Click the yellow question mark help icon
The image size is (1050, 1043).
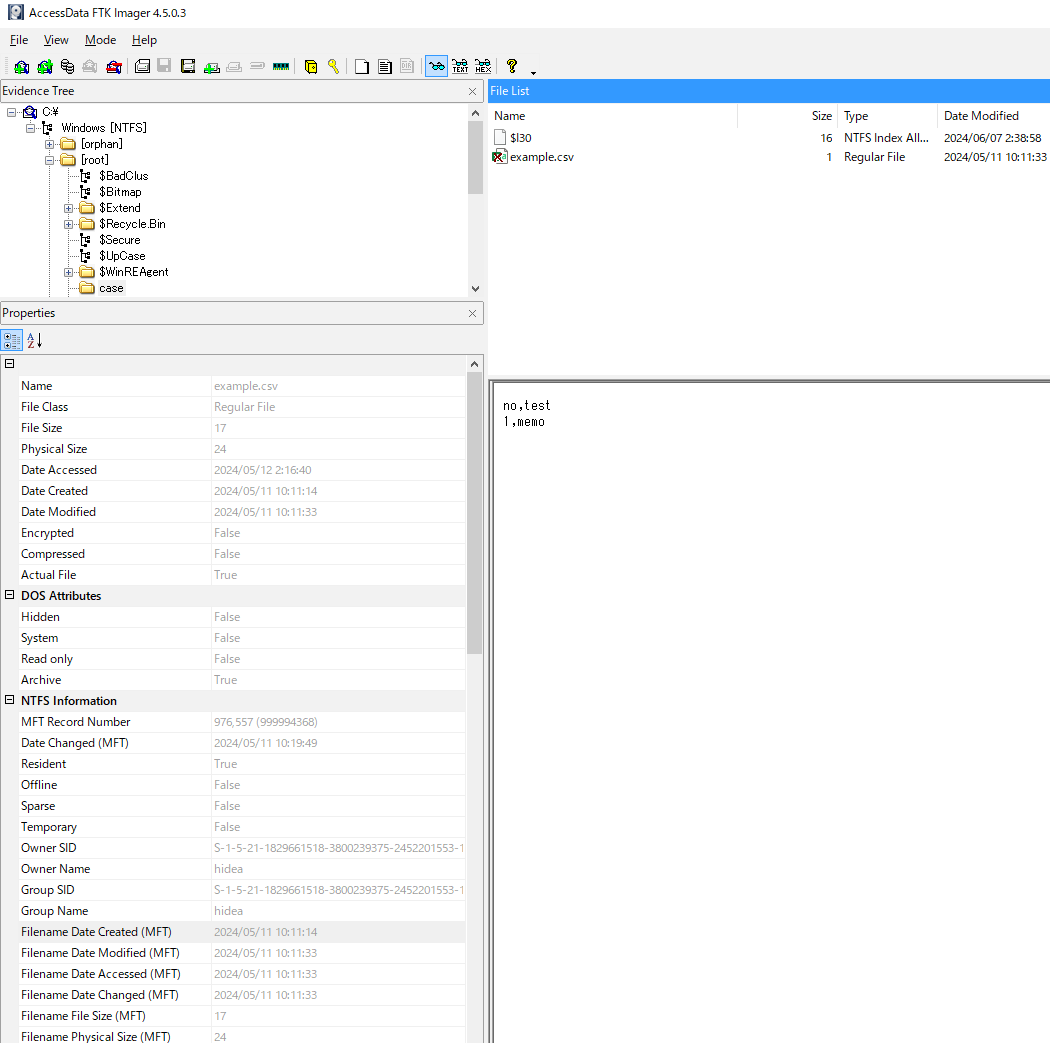tap(512, 66)
